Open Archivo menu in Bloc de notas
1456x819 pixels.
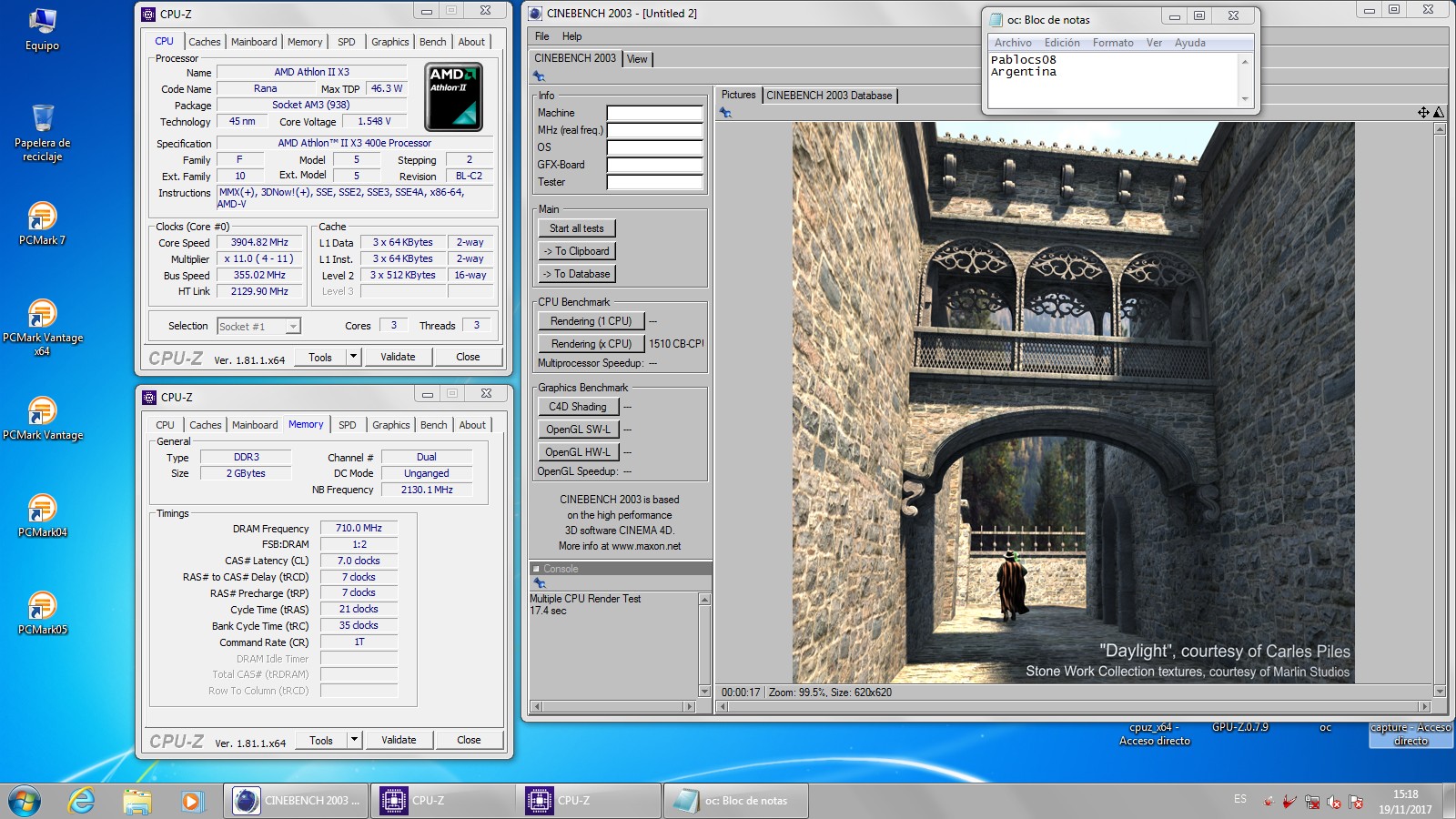click(x=1013, y=43)
